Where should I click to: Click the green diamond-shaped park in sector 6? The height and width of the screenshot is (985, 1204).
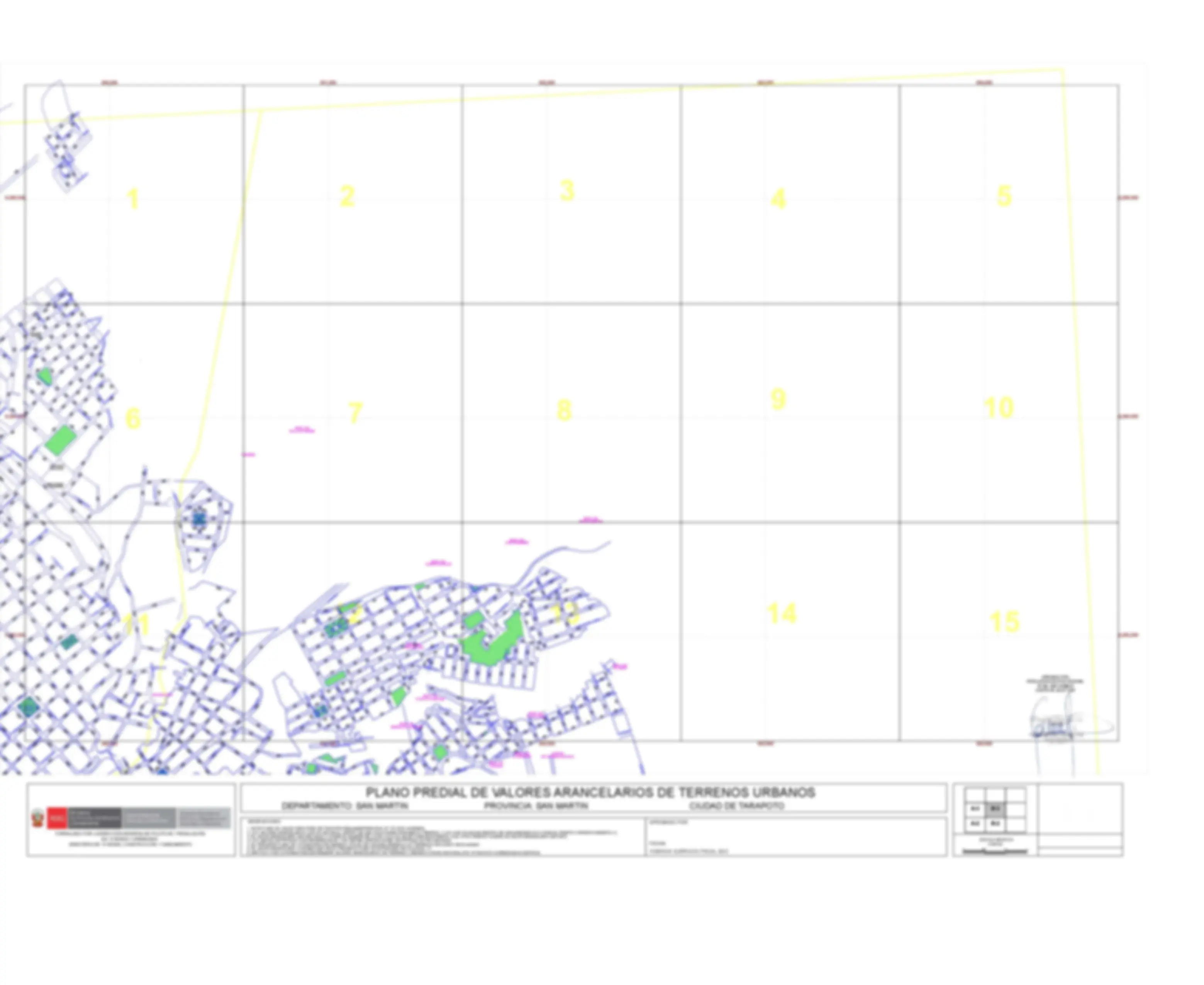(60, 440)
